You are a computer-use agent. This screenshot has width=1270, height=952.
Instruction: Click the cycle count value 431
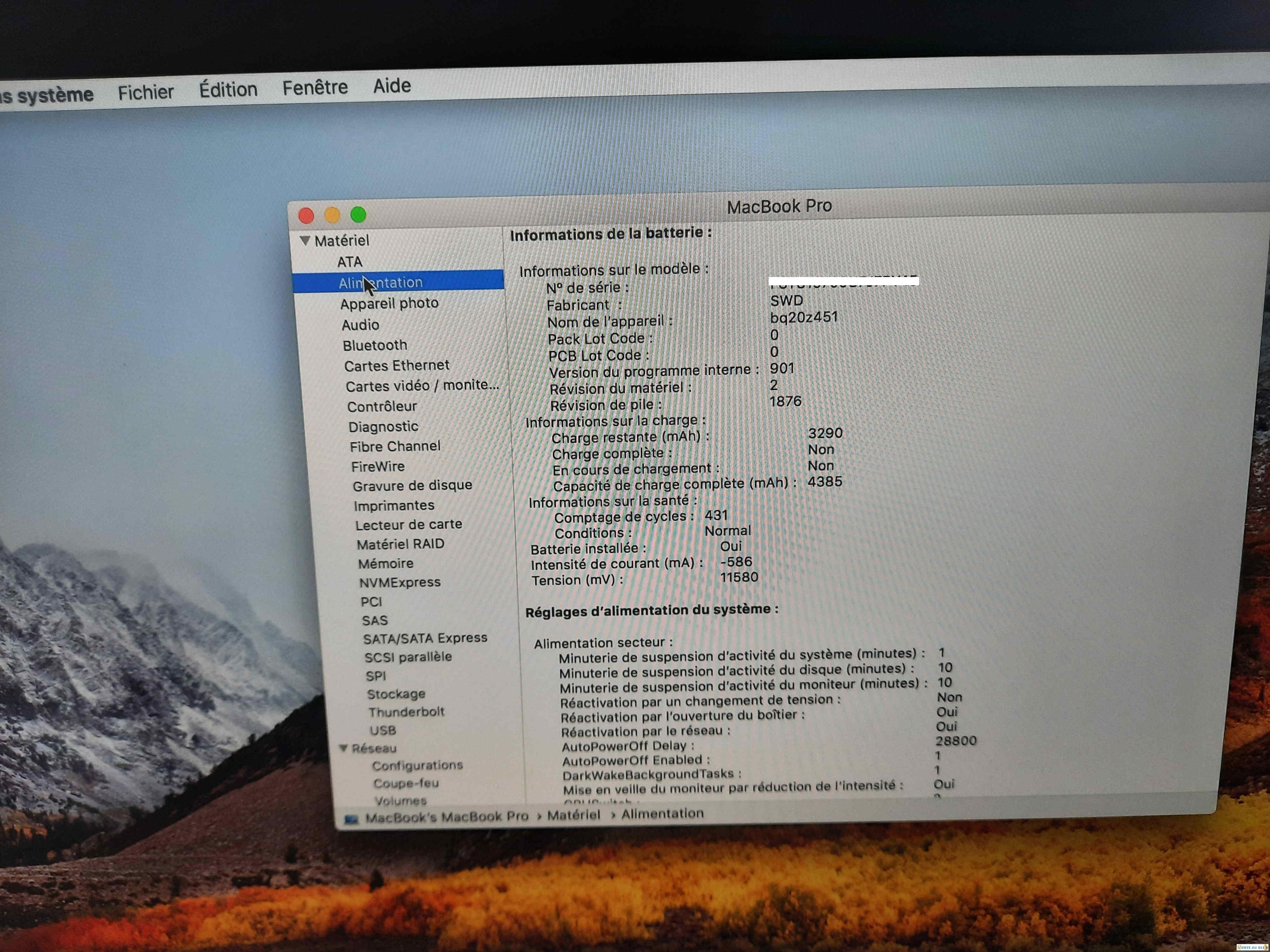coord(716,515)
